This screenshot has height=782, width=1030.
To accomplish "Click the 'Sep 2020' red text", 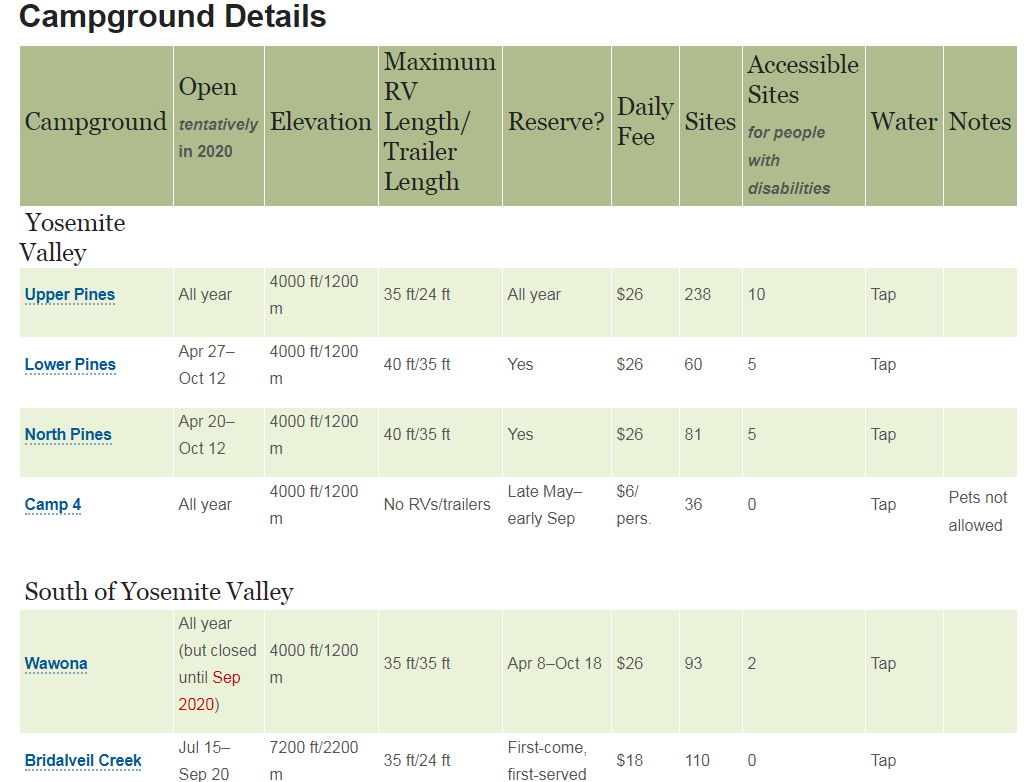I will click(x=210, y=691).
